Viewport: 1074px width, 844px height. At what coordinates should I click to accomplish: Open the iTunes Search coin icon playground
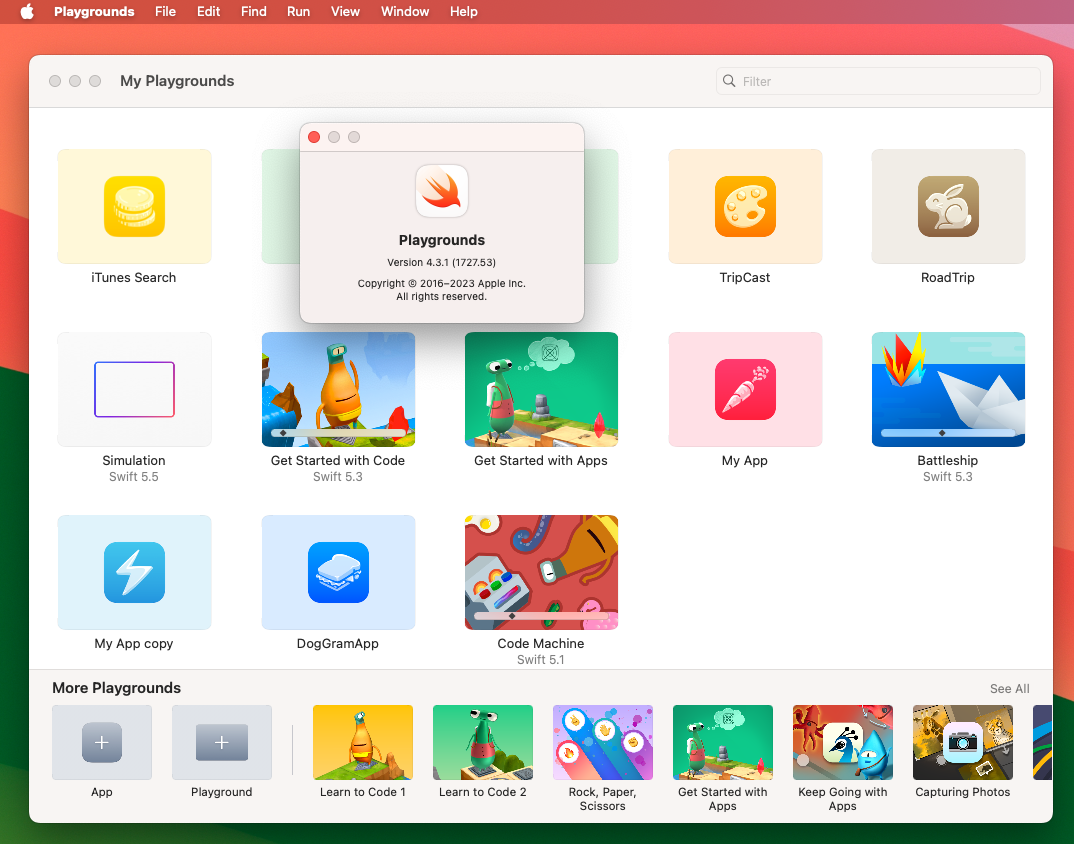click(x=134, y=206)
